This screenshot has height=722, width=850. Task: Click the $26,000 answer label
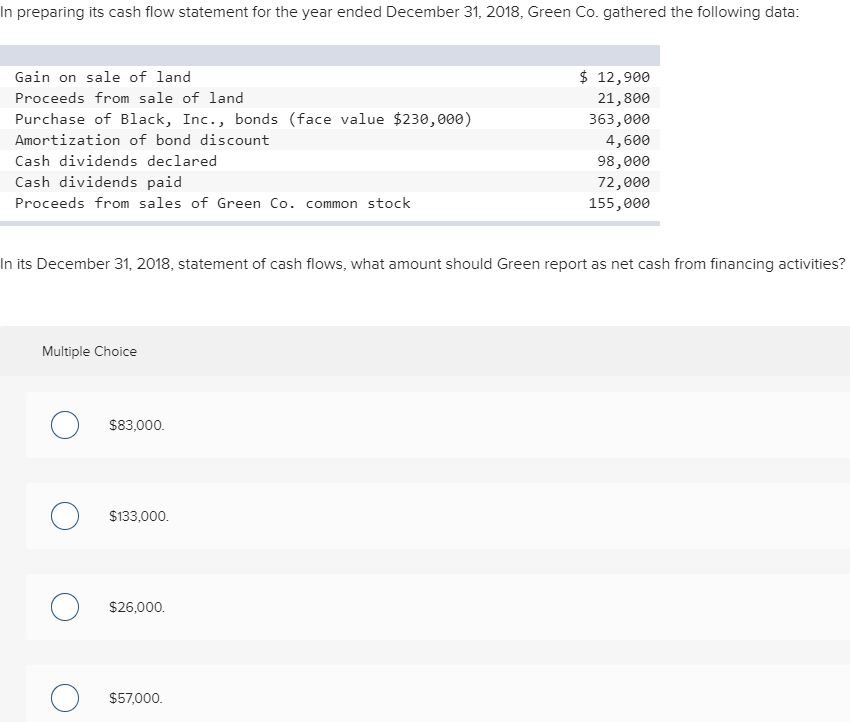pyautogui.click(x=134, y=606)
